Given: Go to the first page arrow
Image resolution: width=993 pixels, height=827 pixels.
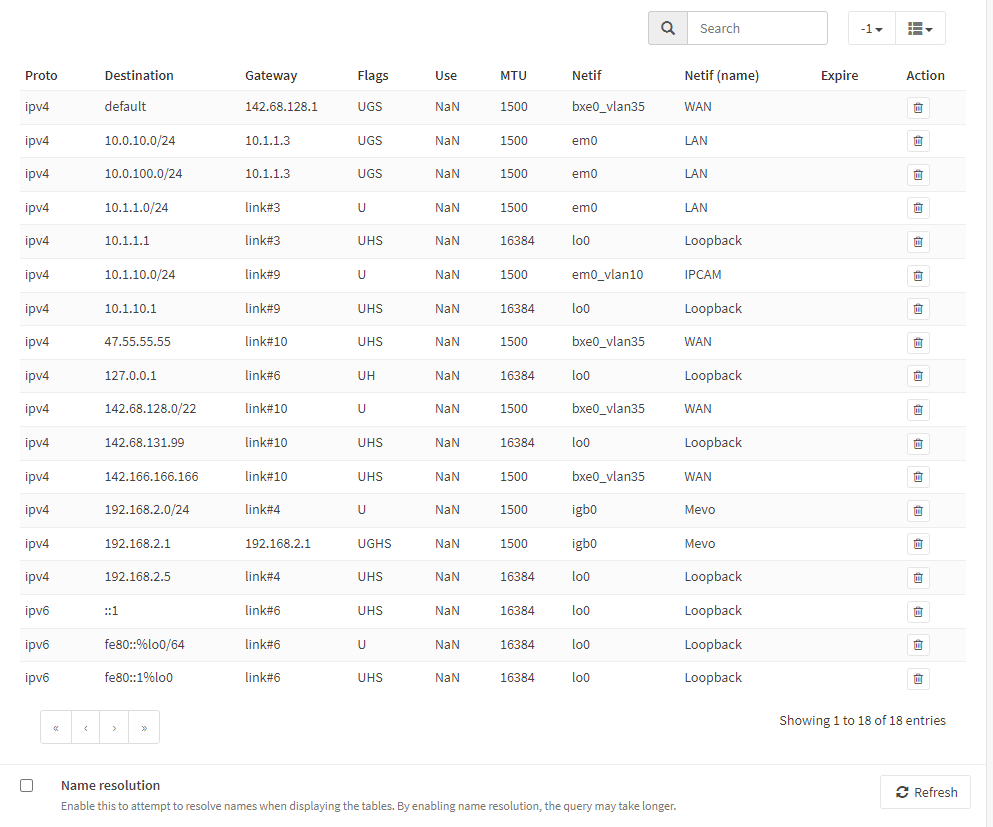Looking at the screenshot, I should coord(56,728).
